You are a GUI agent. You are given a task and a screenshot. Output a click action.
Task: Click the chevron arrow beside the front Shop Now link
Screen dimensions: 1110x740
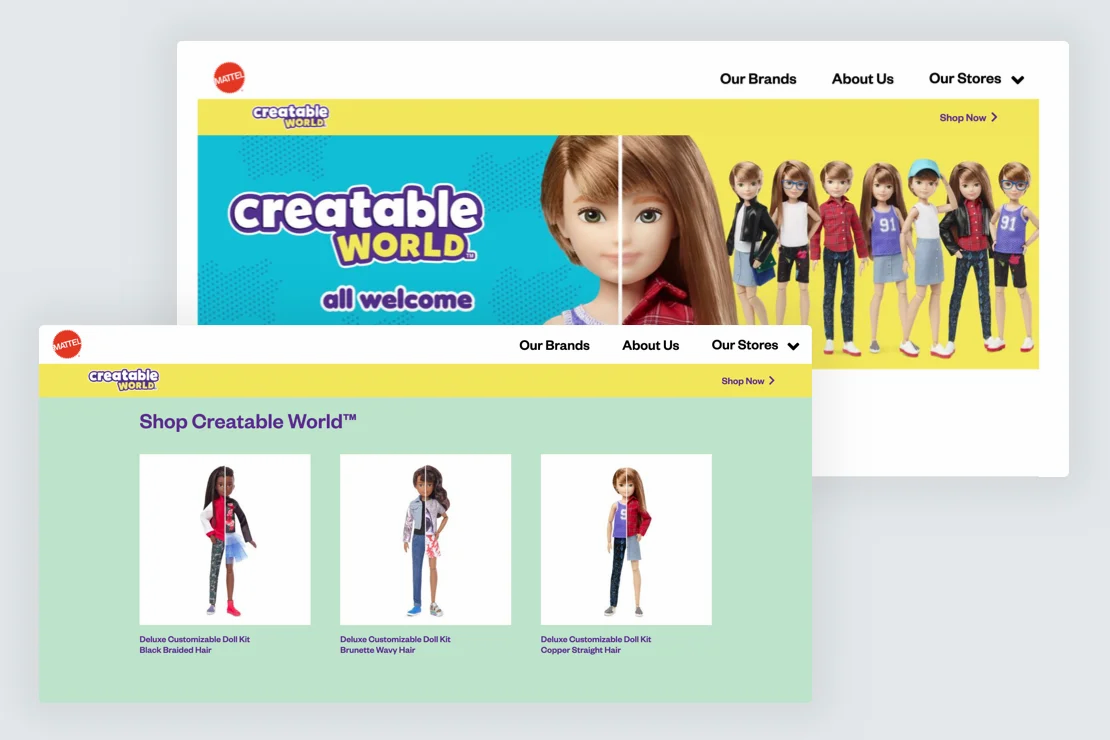coord(774,380)
